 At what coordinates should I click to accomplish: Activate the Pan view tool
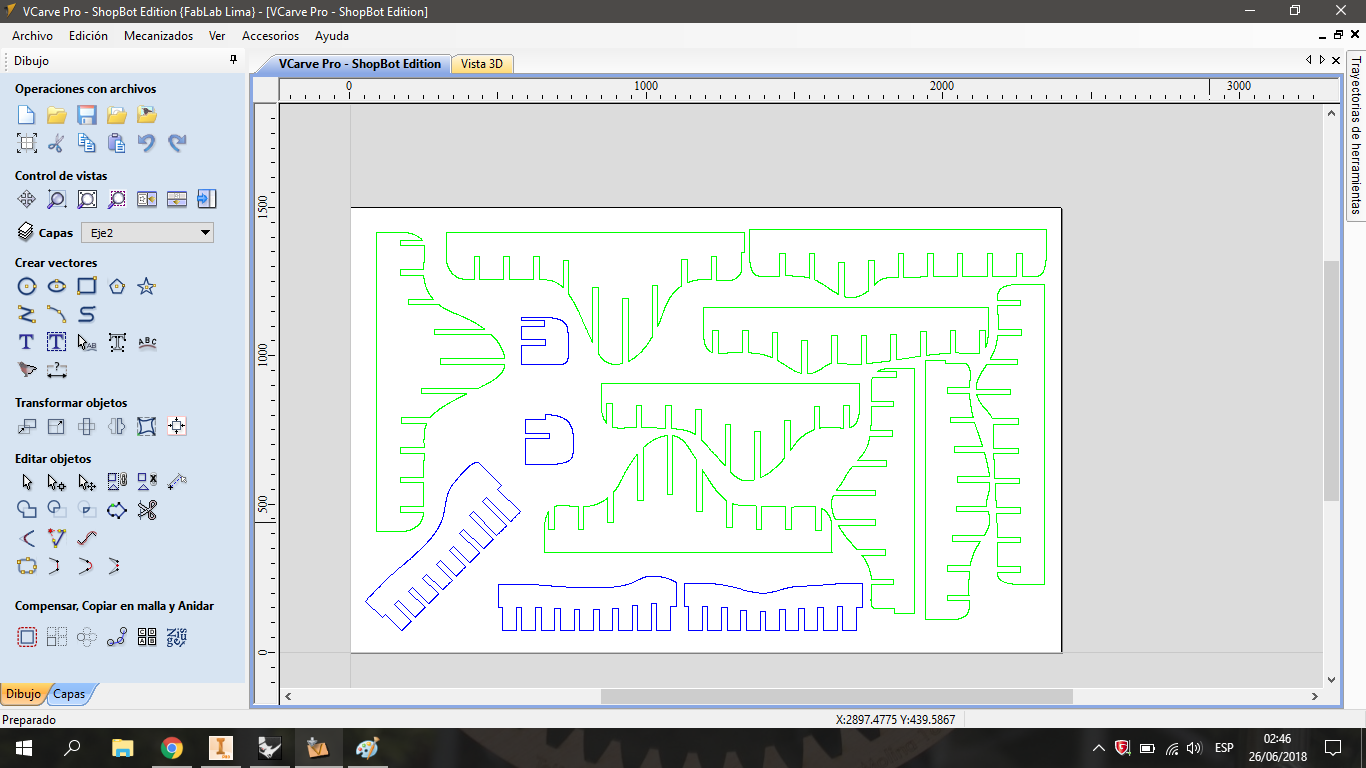(x=27, y=199)
